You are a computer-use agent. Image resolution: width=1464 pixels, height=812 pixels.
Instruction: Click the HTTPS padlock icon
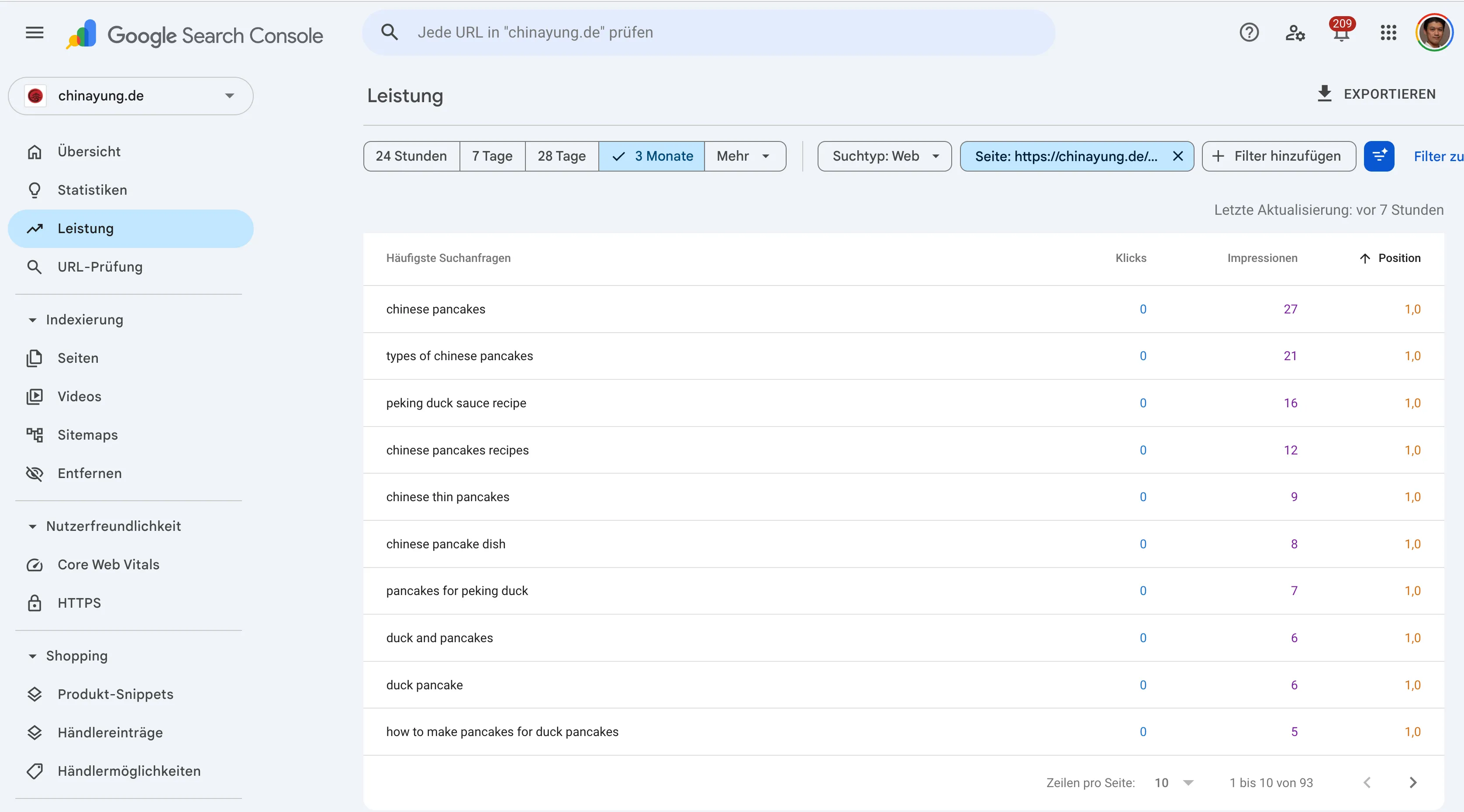(35, 603)
